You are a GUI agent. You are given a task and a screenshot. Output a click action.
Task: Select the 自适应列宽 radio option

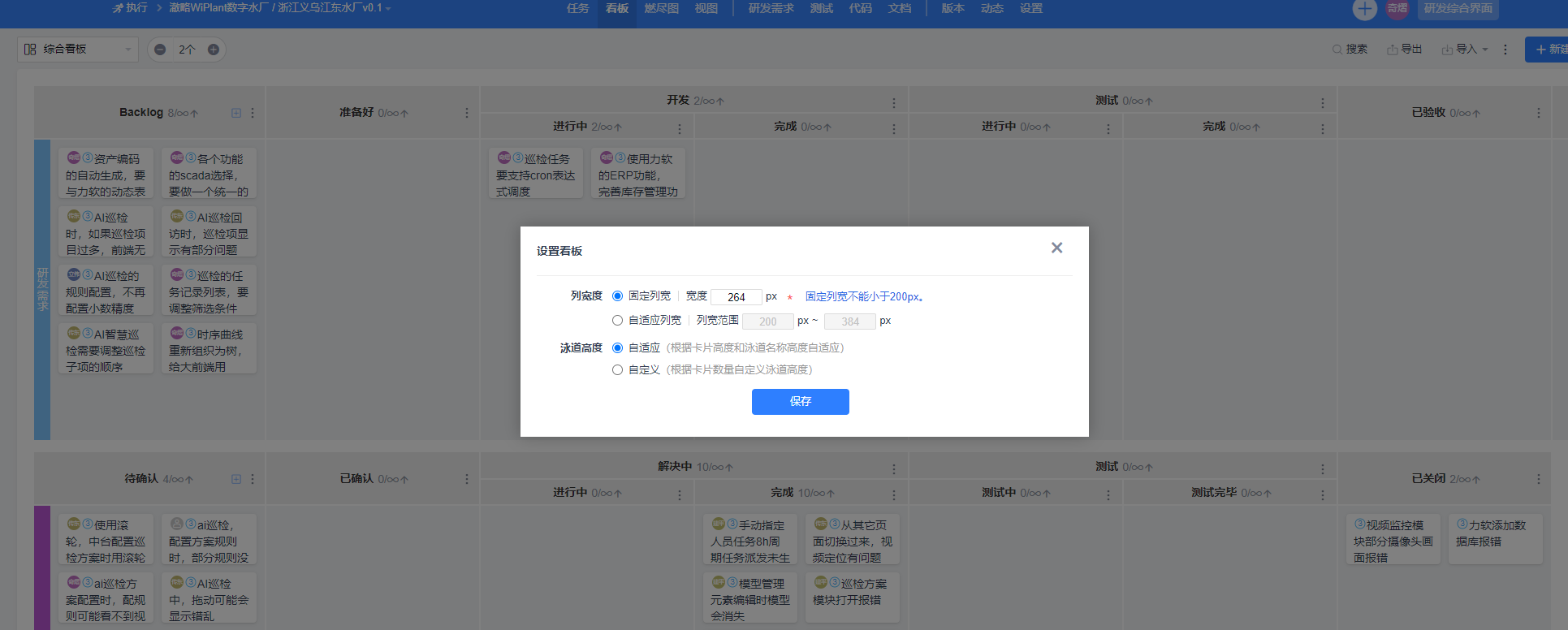pyautogui.click(x=617, y=321)
